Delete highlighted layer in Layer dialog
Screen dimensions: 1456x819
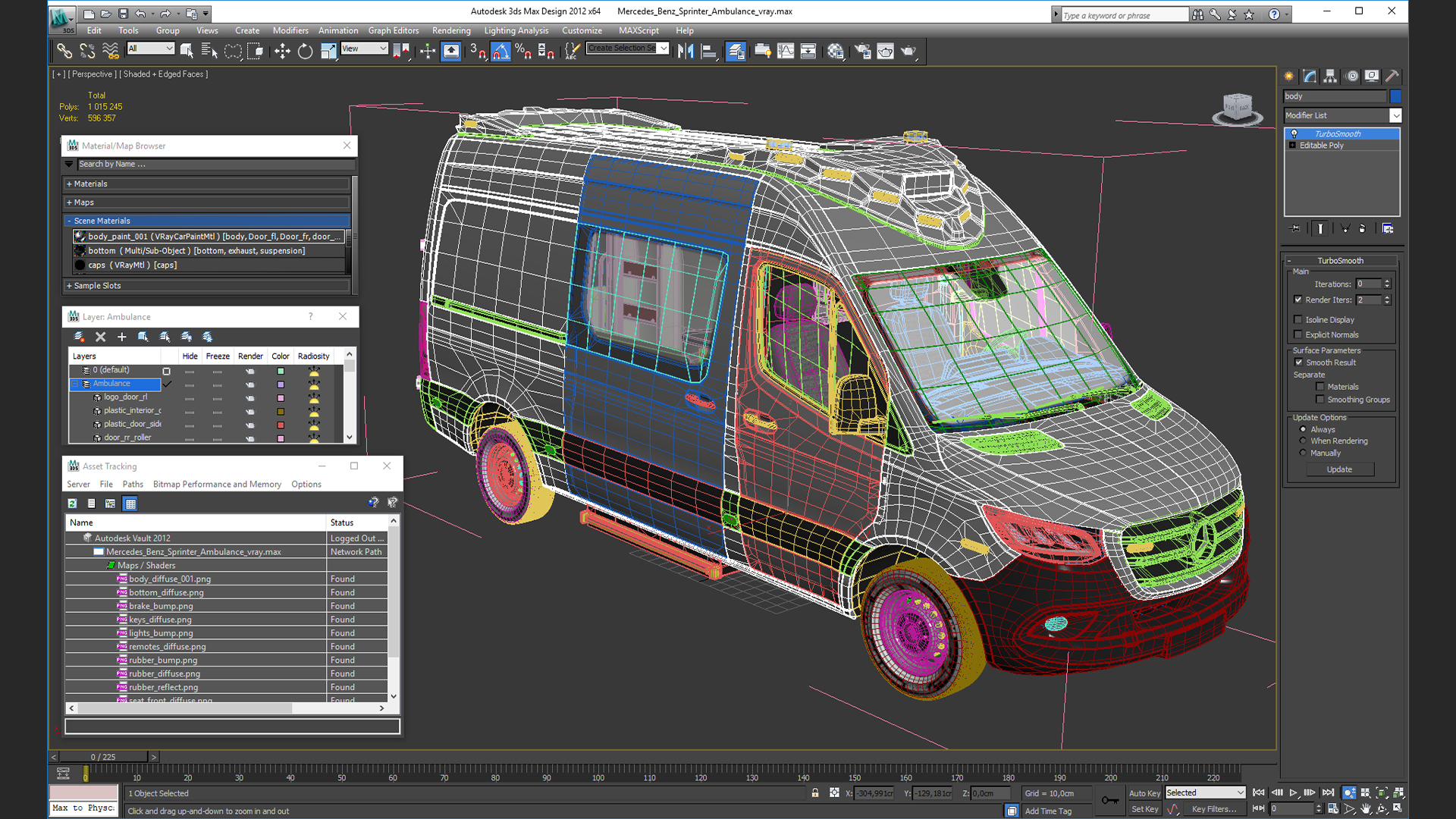[x=100, y=337]
